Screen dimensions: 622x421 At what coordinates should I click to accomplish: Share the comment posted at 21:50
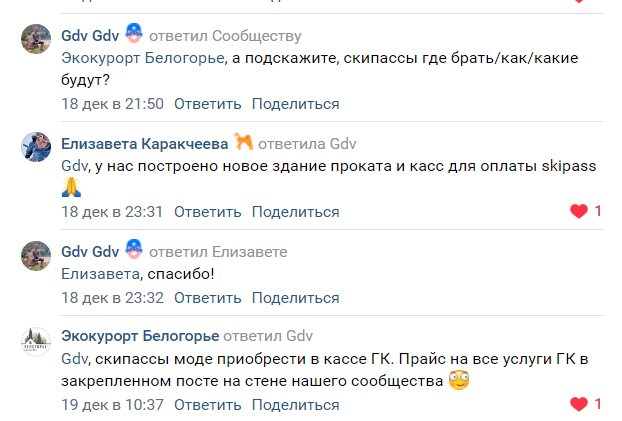point(296,104)
